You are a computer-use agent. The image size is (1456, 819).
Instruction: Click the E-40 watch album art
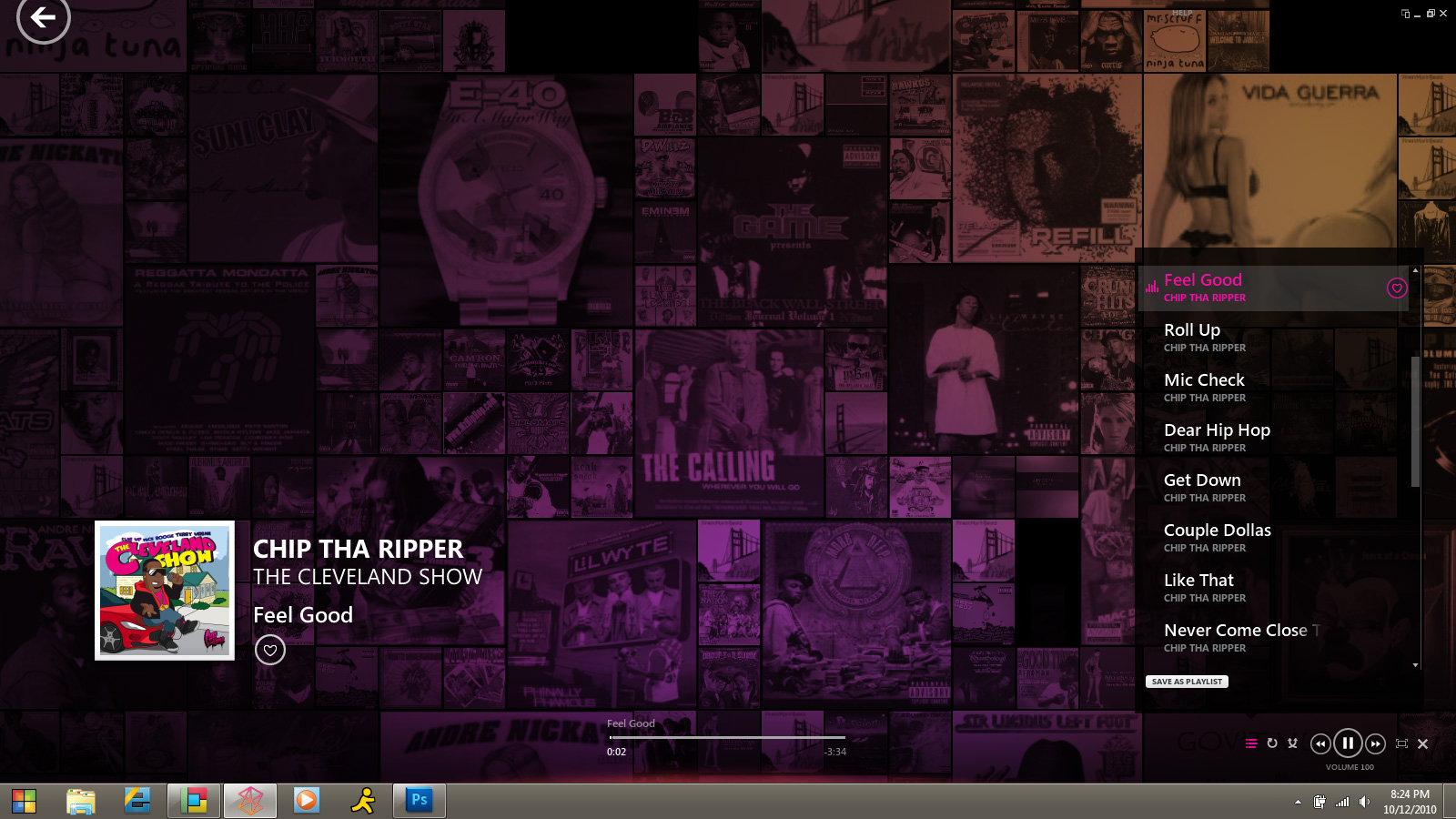pos(506,201)
